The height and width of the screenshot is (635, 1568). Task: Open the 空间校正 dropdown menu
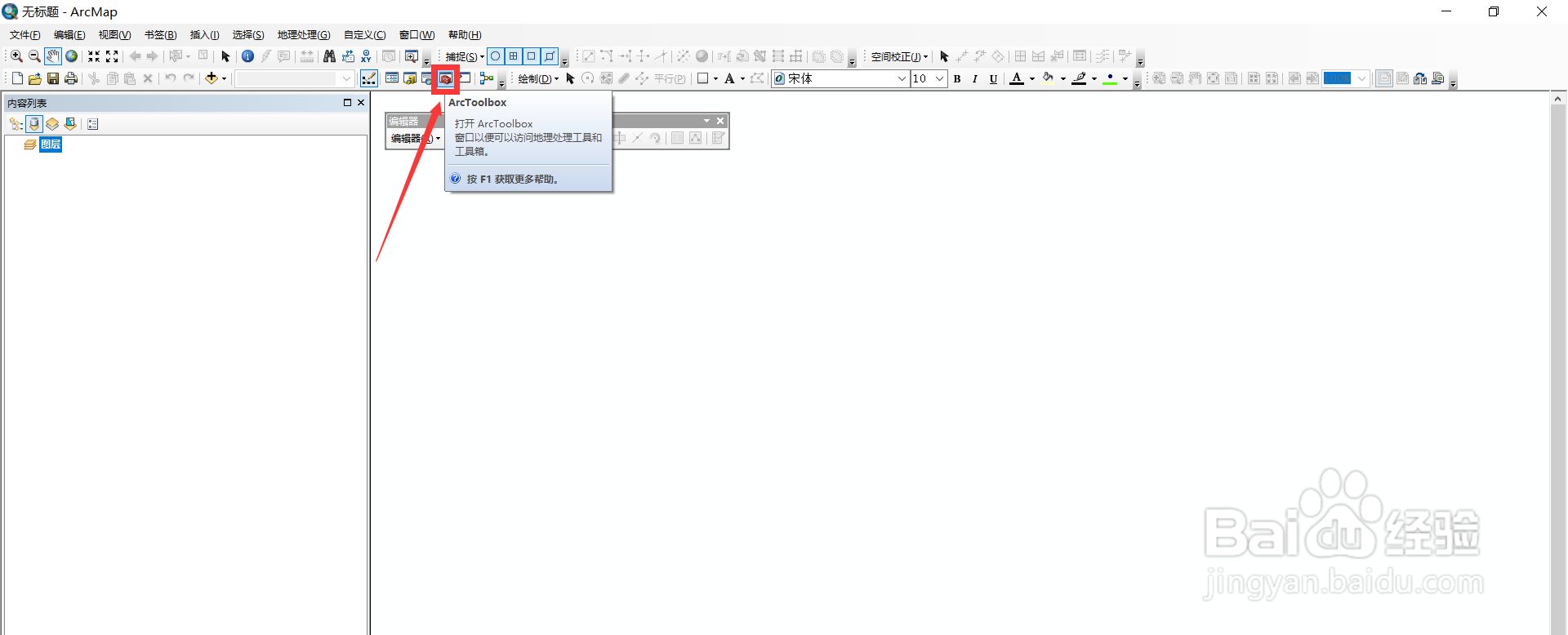[x=899, y=56]
